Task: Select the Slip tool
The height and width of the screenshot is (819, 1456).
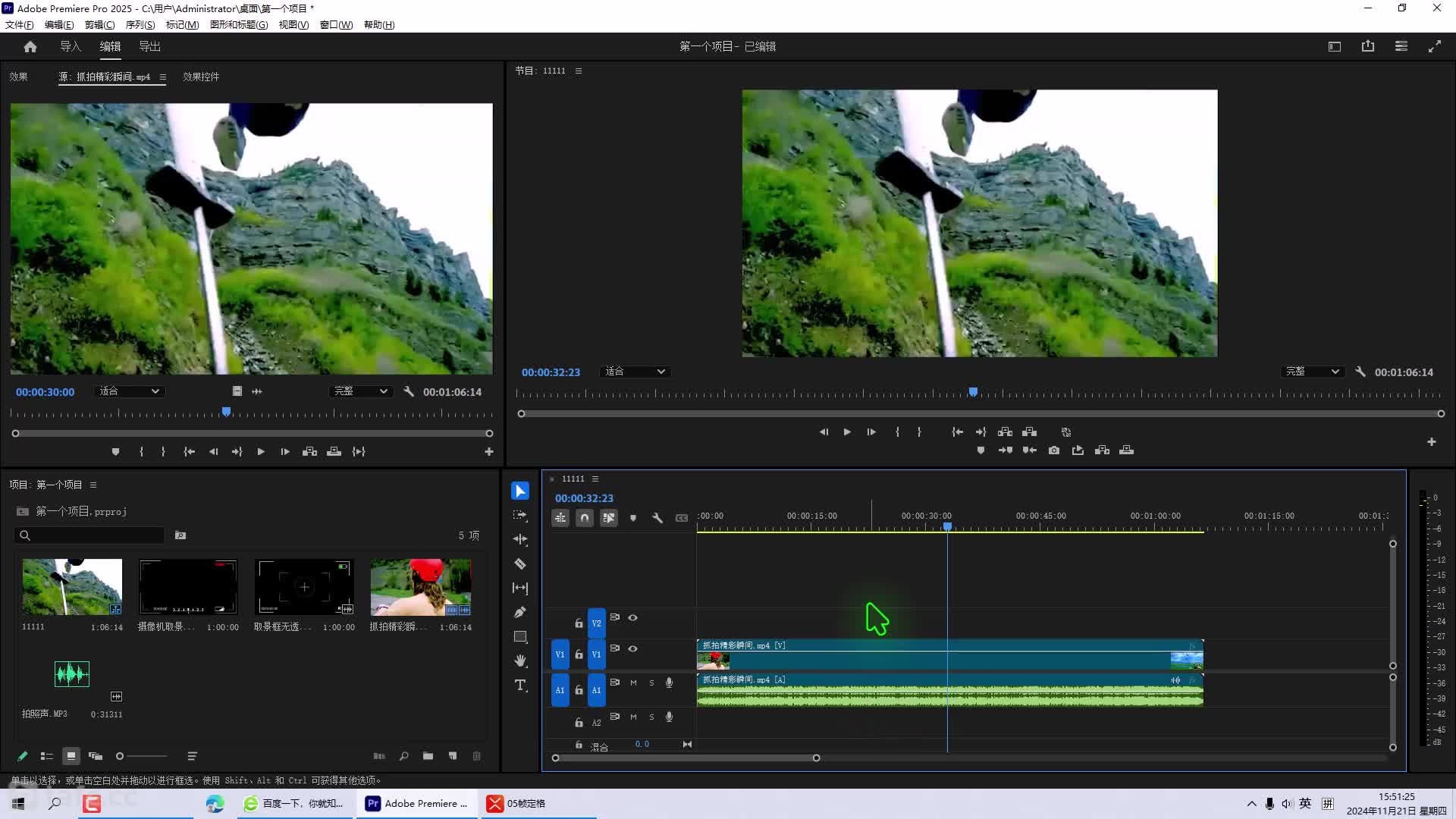Action: coord(520,588)
